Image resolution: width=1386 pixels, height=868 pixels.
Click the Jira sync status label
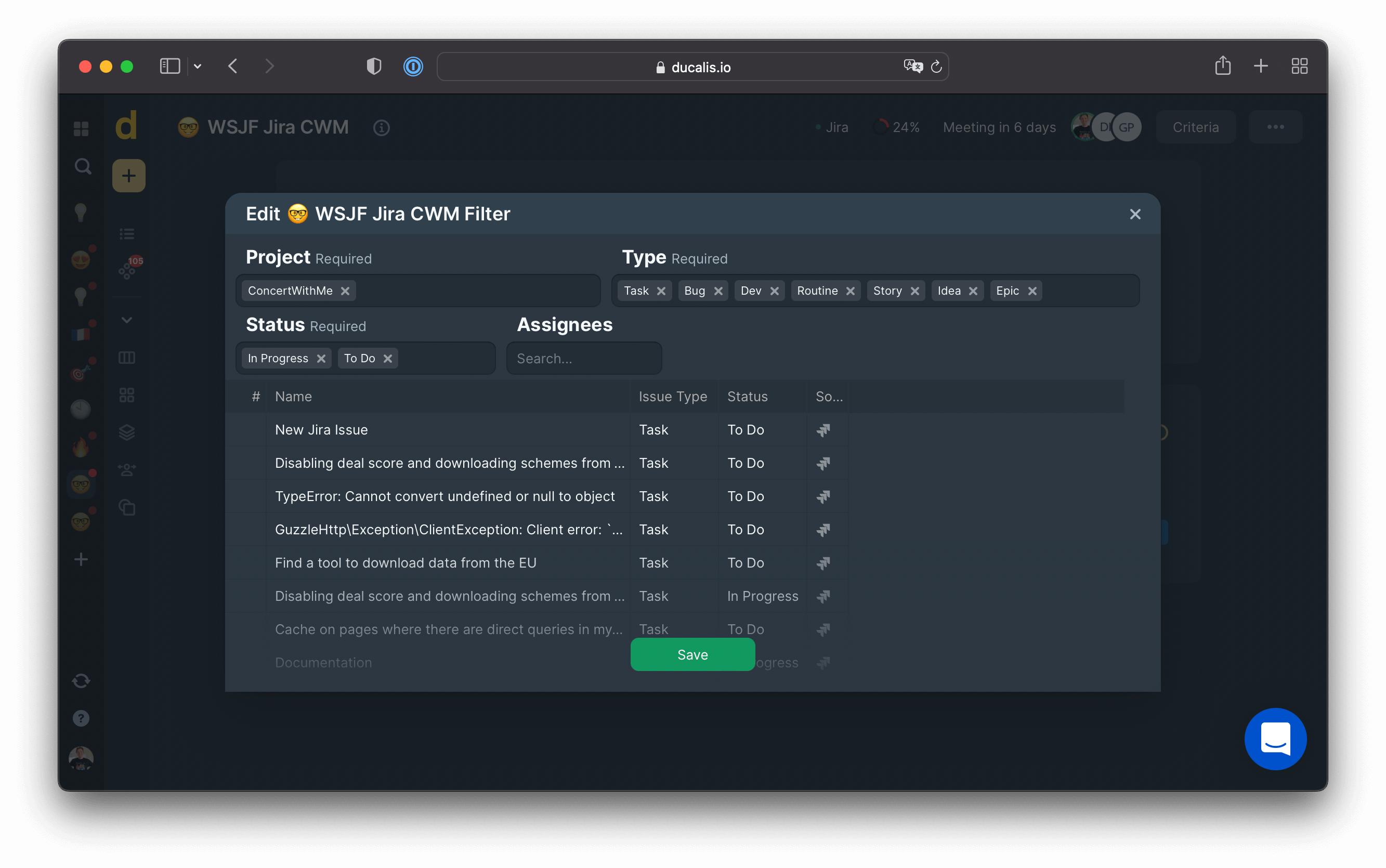pos(832,127)
